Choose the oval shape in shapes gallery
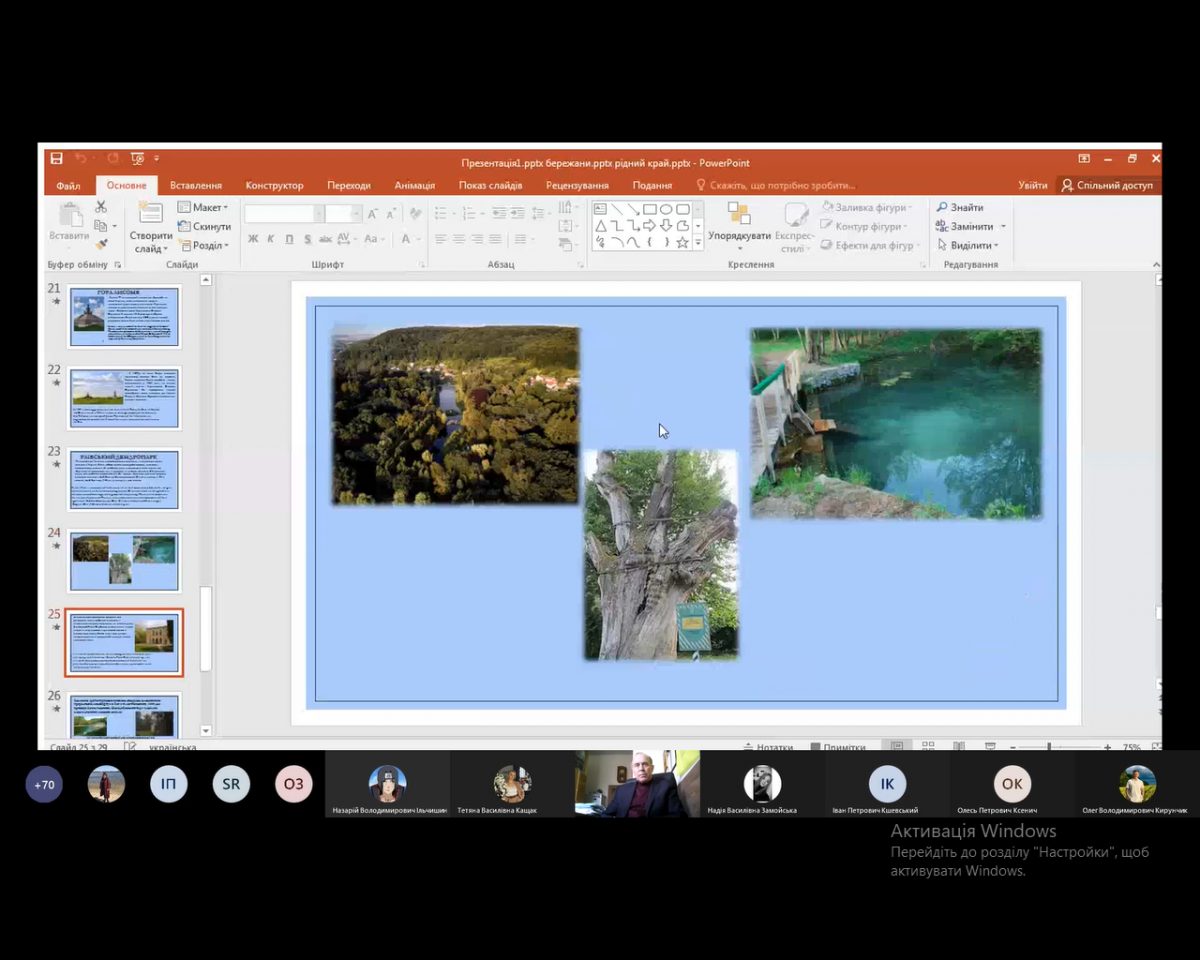The image size is (1200, 960). (x=666, y=209)
